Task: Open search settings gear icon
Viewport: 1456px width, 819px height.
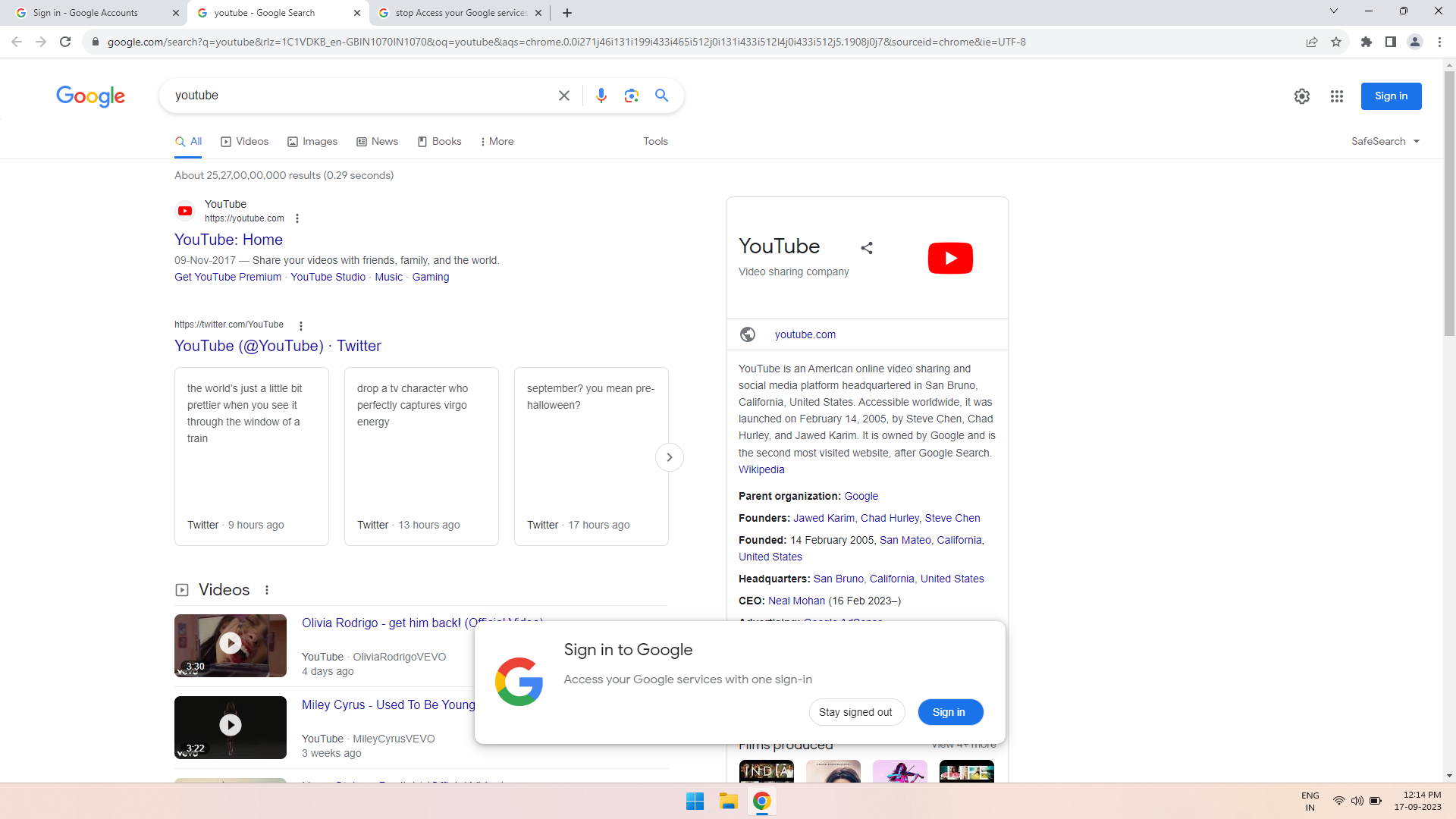Action: click(1301, 96)
